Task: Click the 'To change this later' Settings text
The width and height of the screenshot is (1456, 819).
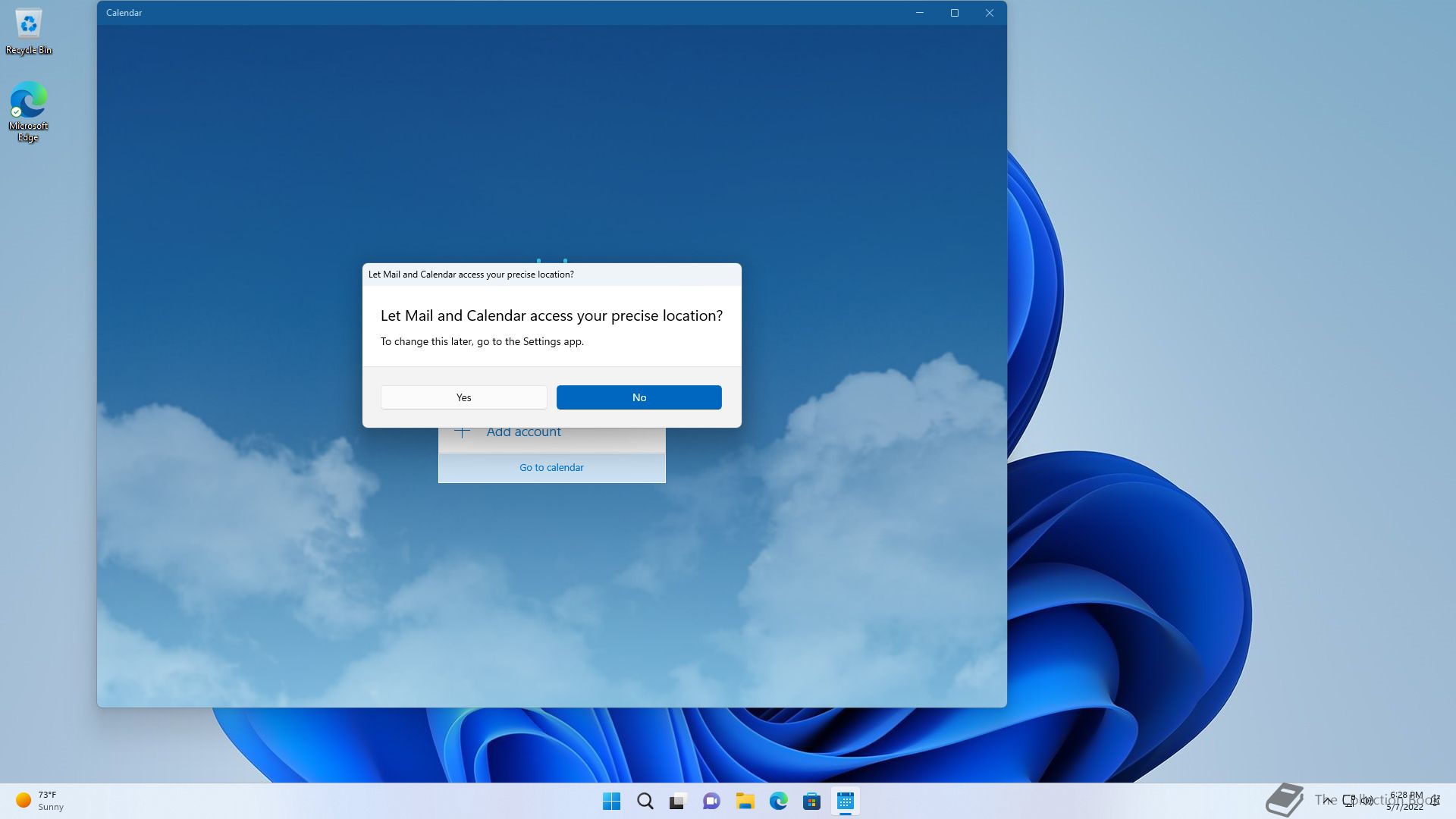Action: 482,342
